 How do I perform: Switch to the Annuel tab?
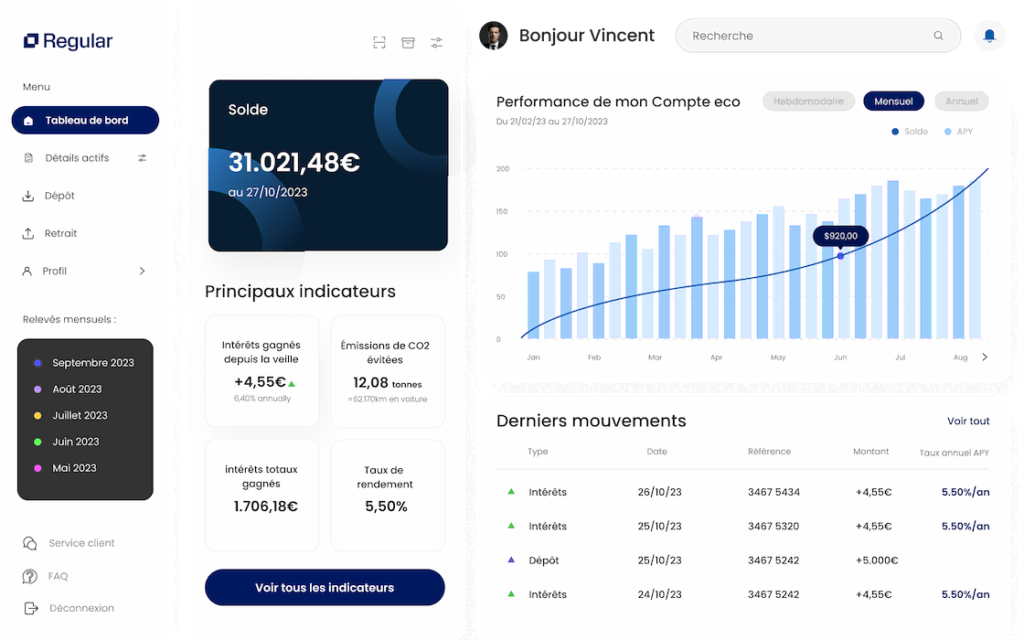click(961, 101)
